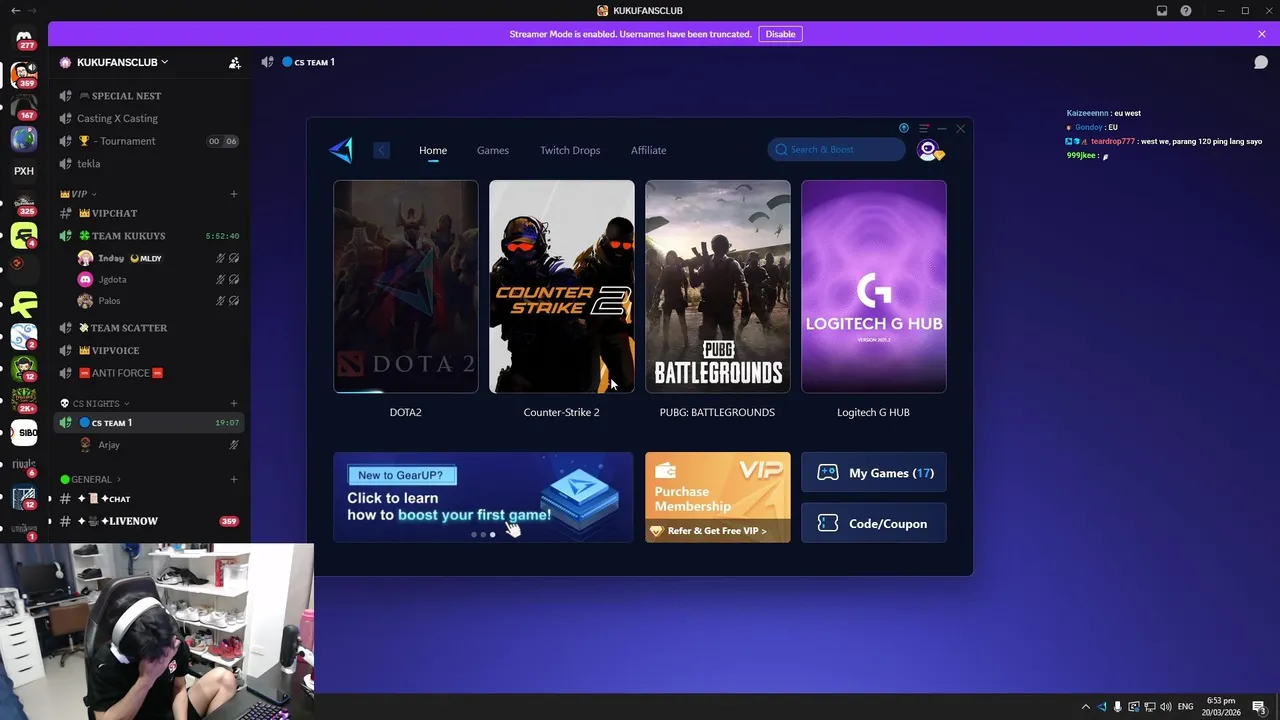Add a channel to CS NIGHTS category
This screenshot has height=720, width=1280.
(x=234, y=404)
